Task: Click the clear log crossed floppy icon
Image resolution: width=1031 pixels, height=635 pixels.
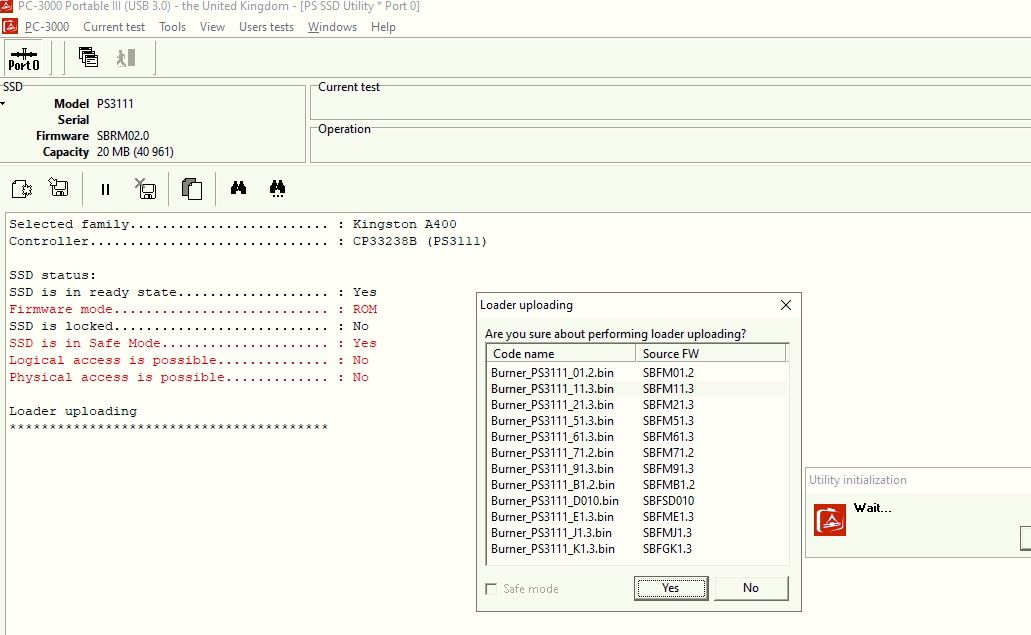Action: [x=145, y=189]
